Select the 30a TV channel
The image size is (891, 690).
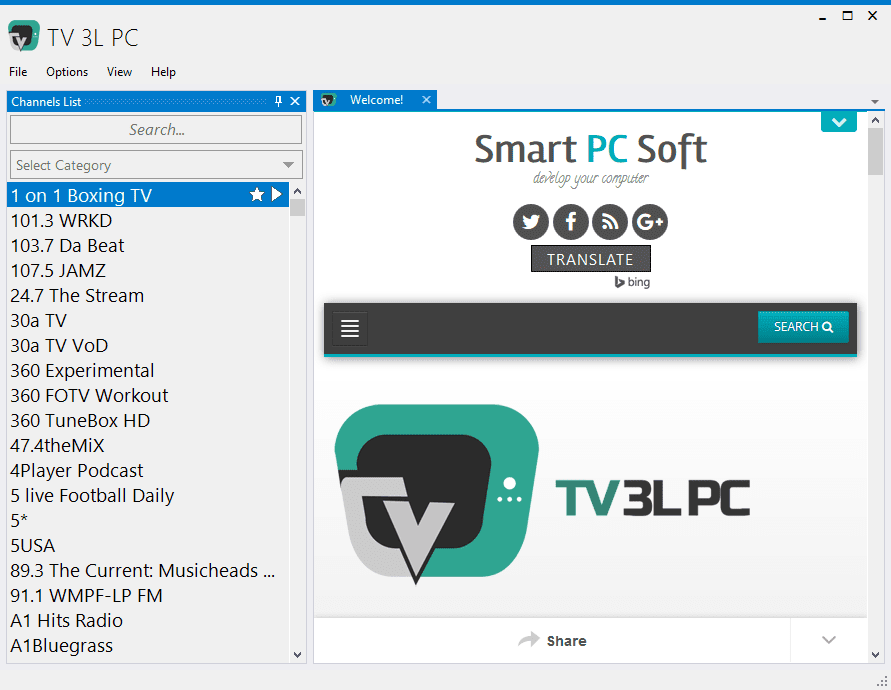(148, 321)
